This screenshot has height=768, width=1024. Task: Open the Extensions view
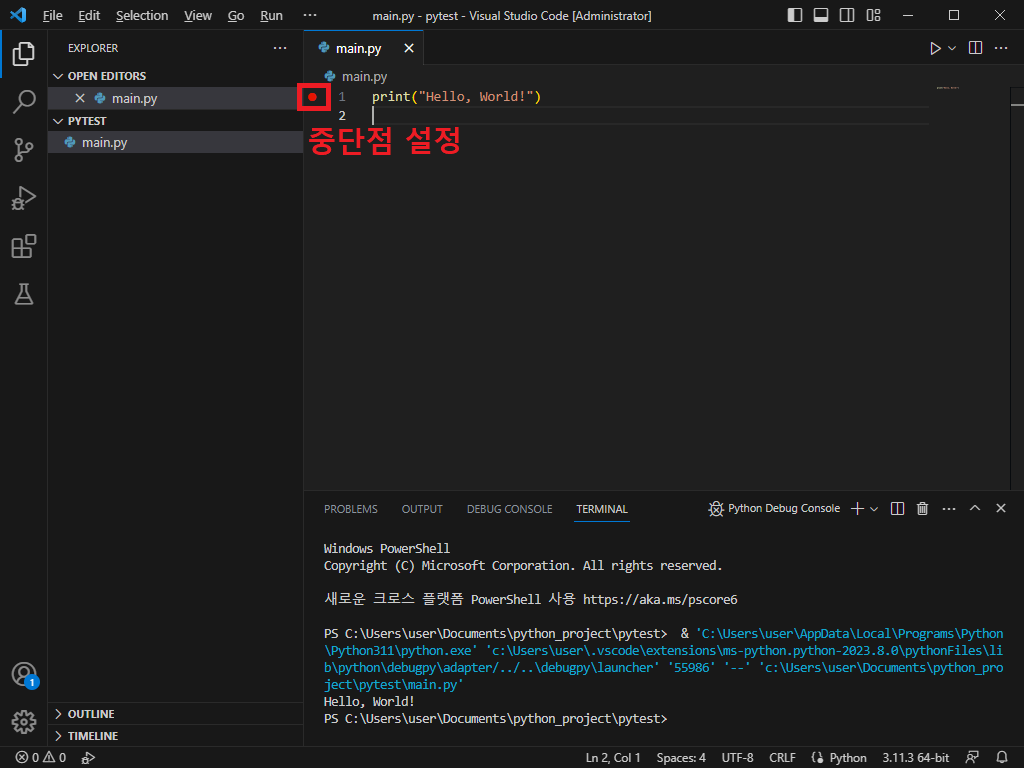(x=24, y=246)
